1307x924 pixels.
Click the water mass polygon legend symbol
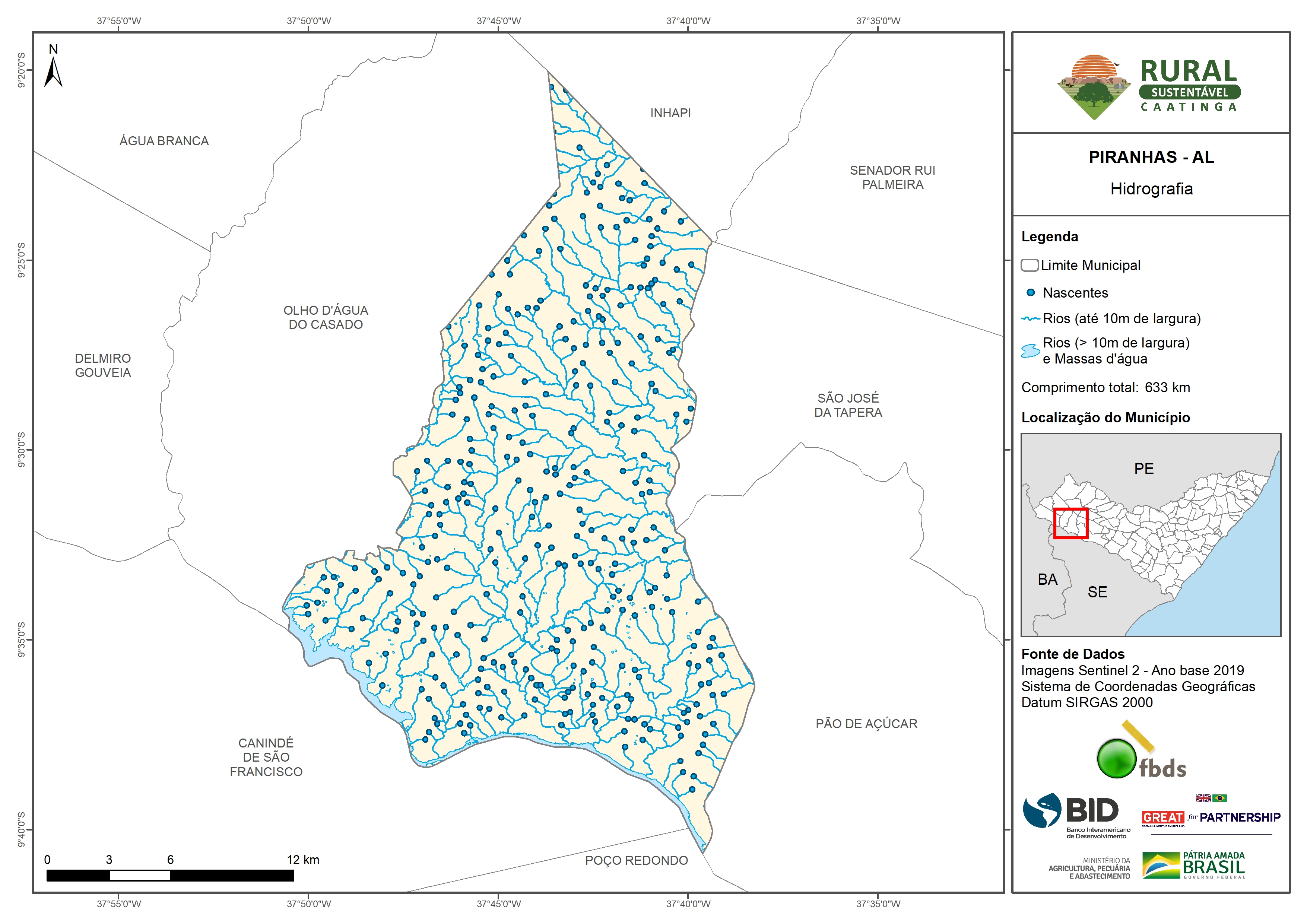(1030, 351)
